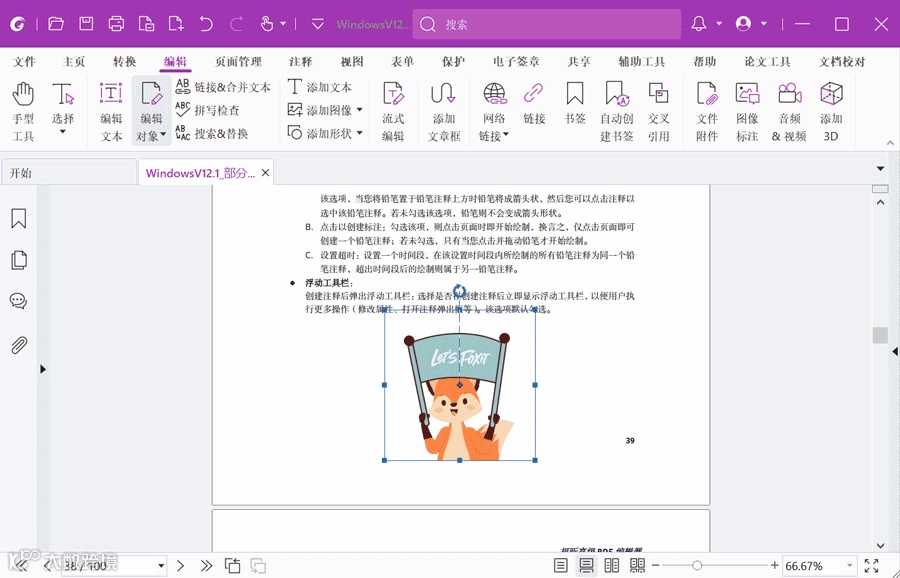Viewport: 900px width, 578px height.
Task: Open the user account icon
Action: pos(743,24)
